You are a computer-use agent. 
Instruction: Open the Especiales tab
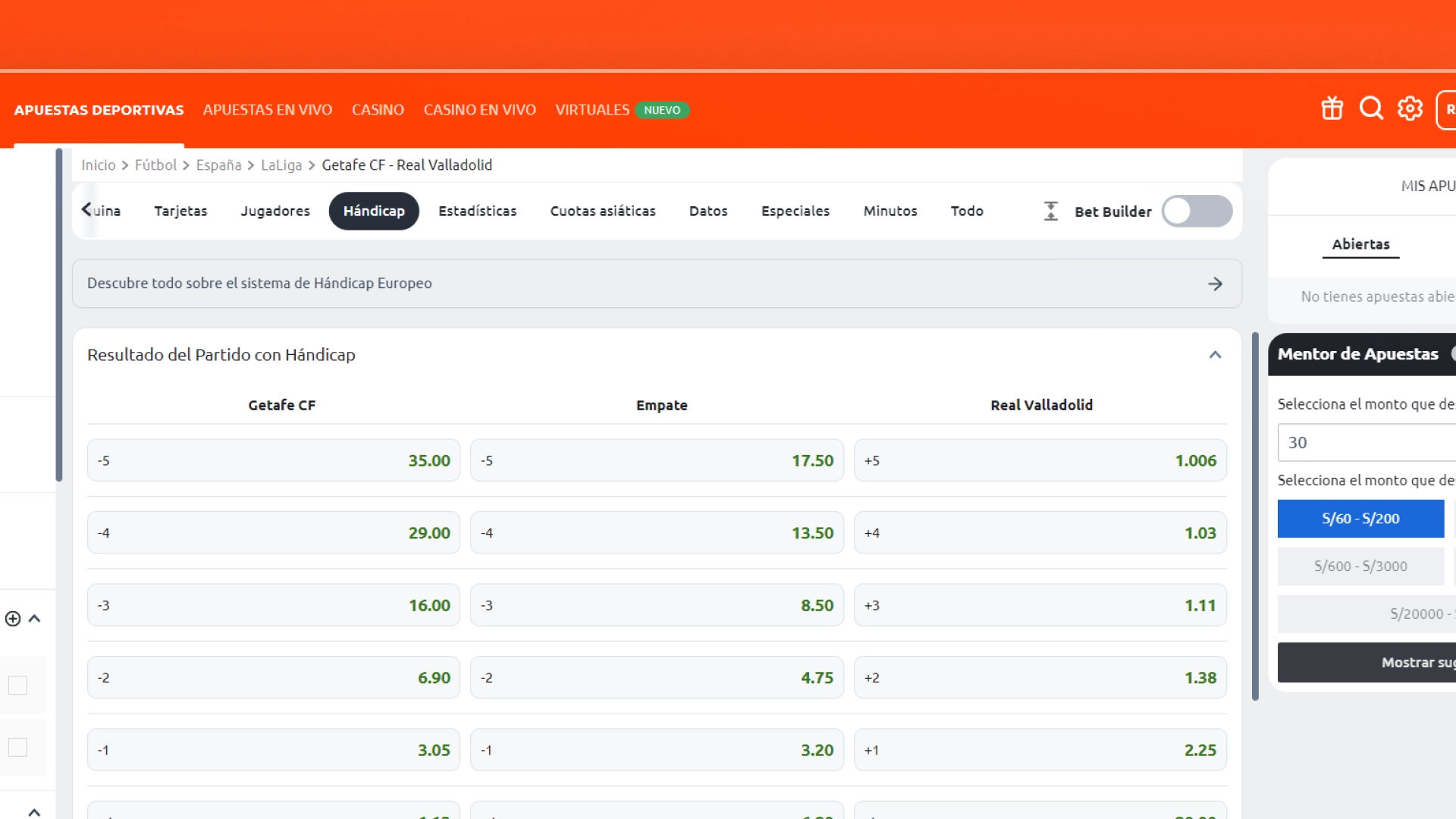pyautogui.click(x=795, y=211)
